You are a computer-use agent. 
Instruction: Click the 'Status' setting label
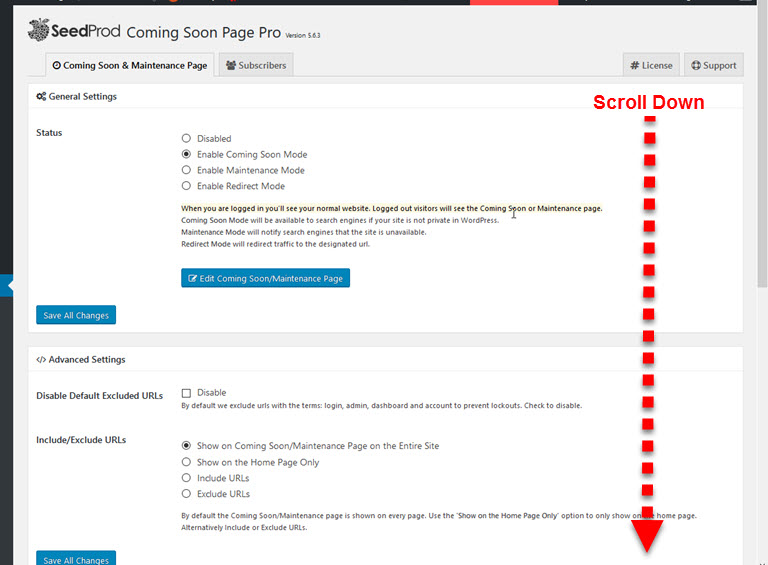[49, 133]
